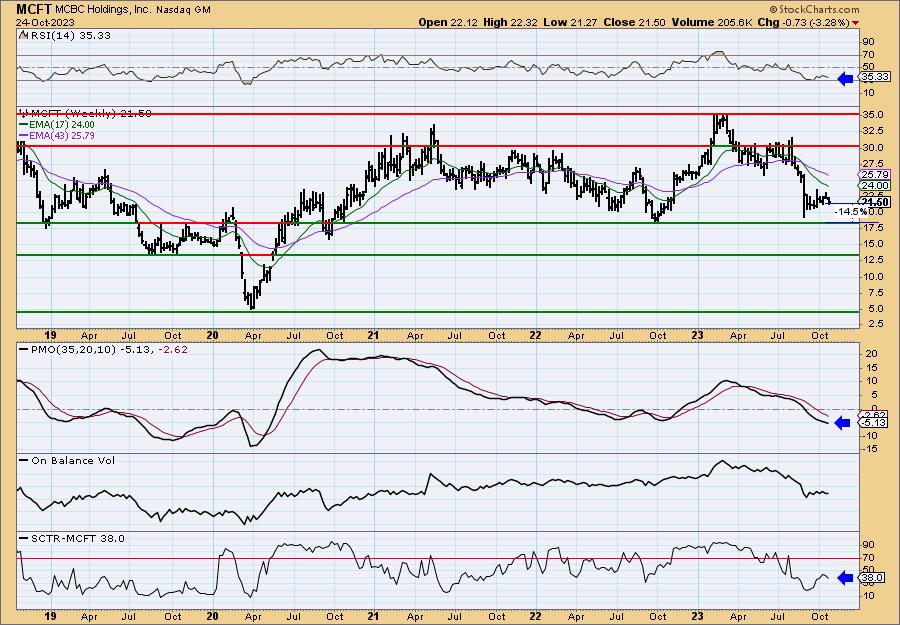Screen dimensions: 900x625
Task: Click the -5.13 PMO value tag on axis
Action: pyautogui.click(x=874, y=423)
